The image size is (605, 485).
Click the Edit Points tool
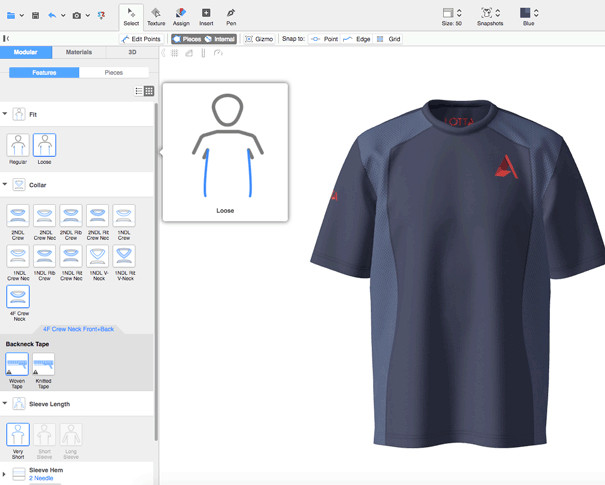coord(140,39)
